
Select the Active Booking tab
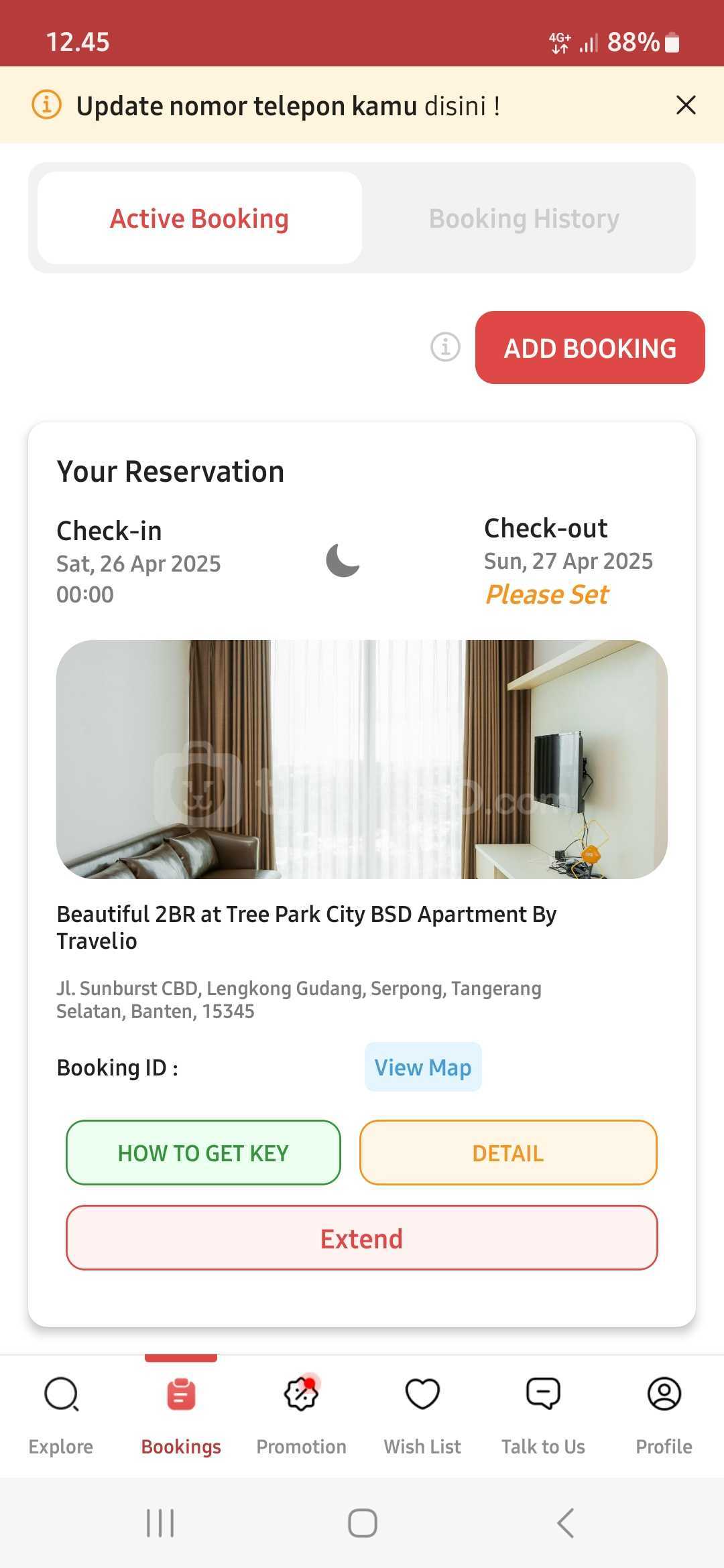(200, 218)
